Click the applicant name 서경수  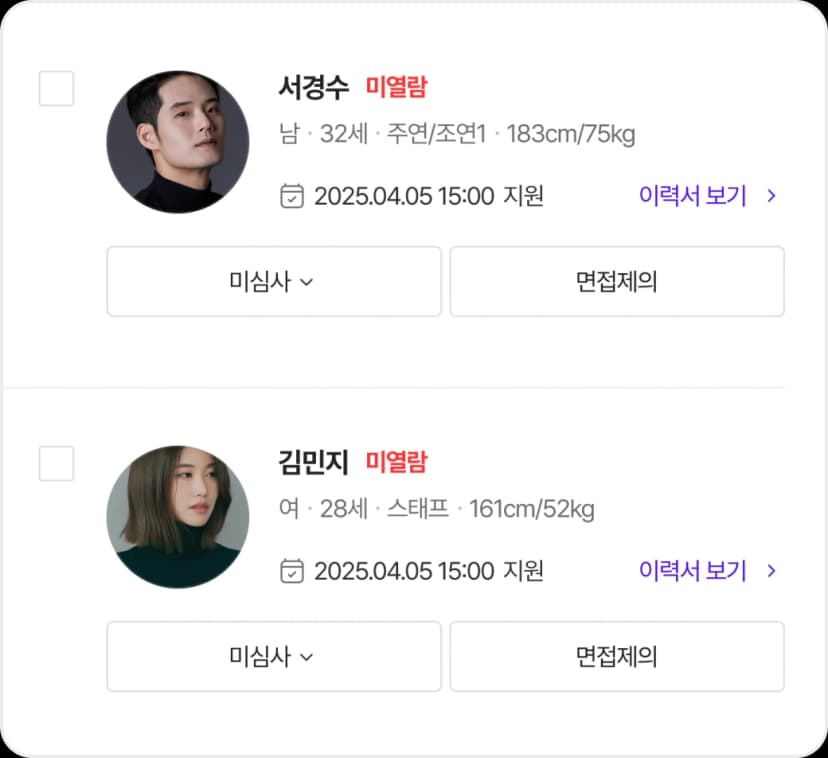click(x=313, y=88)
